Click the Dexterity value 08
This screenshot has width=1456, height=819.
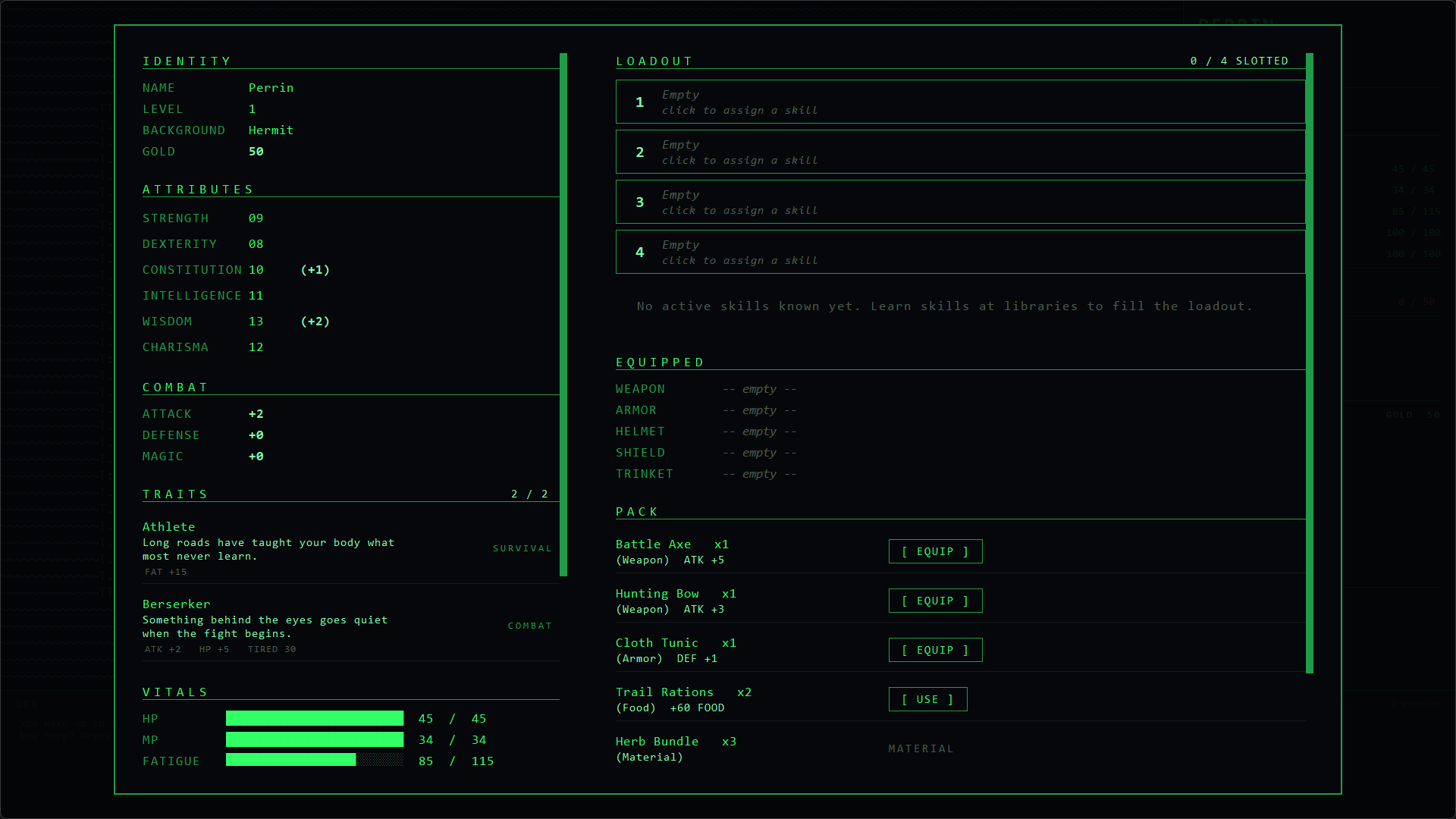point(256,244)
